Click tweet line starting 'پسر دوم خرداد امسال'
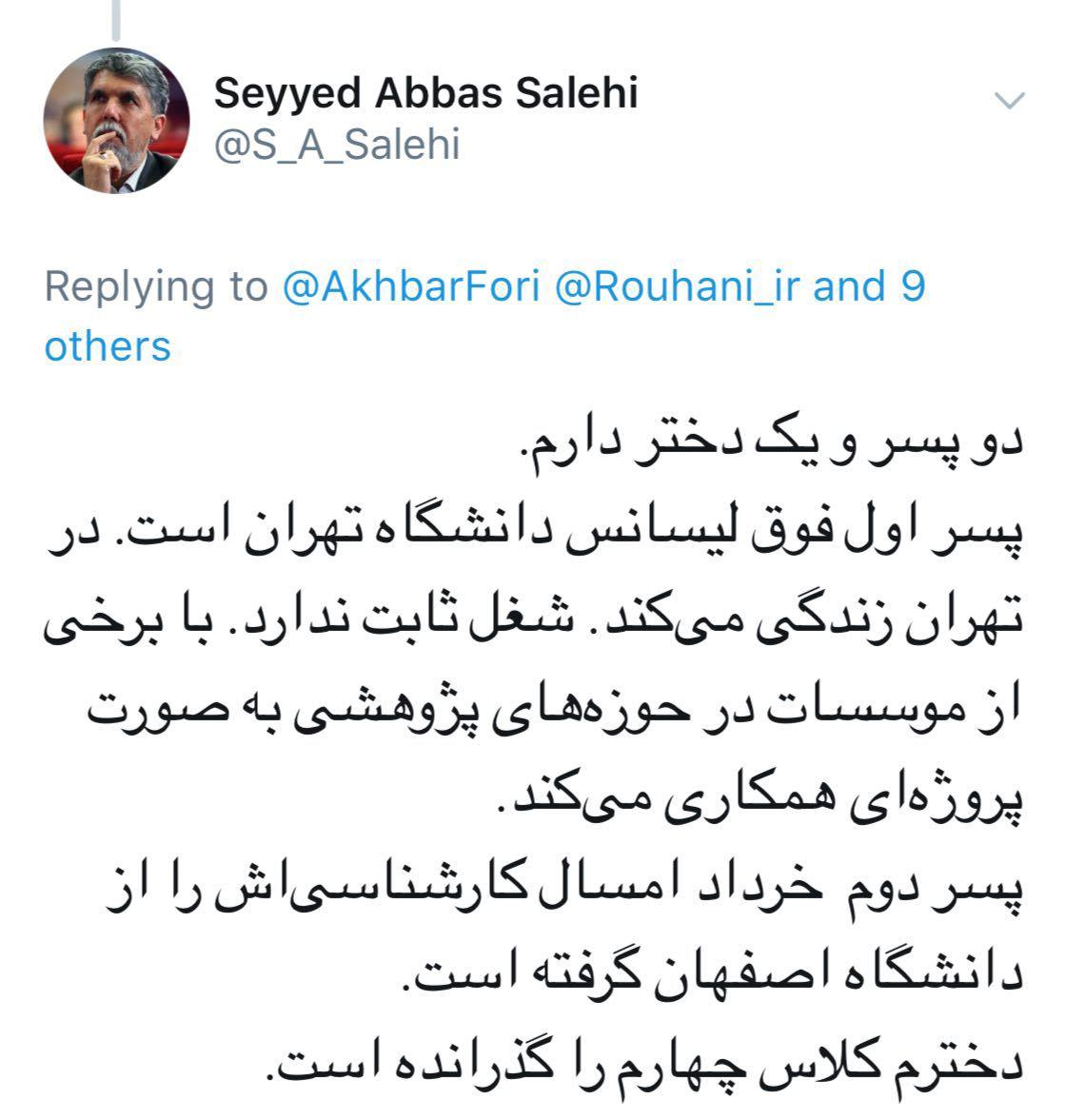The height and width of the screenshot is (1120, 1066). coord(564,890)
